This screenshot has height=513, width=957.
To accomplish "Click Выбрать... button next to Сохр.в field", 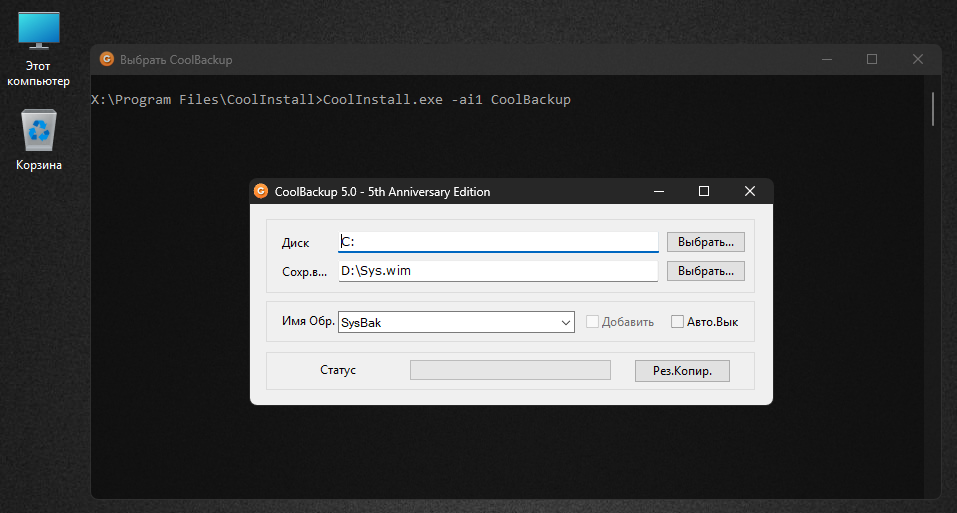I will pos(706,271).
